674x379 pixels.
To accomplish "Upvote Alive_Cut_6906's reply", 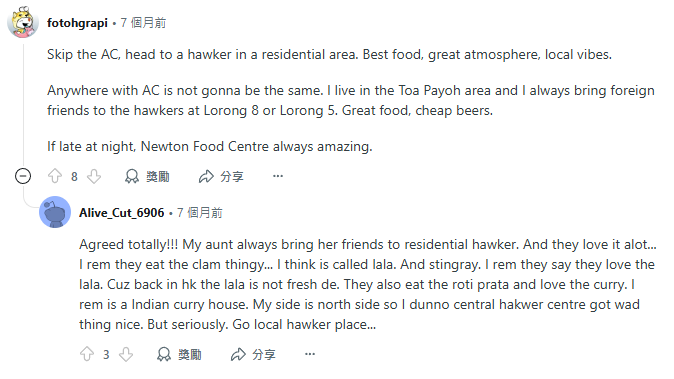I will tap(87, 354).
